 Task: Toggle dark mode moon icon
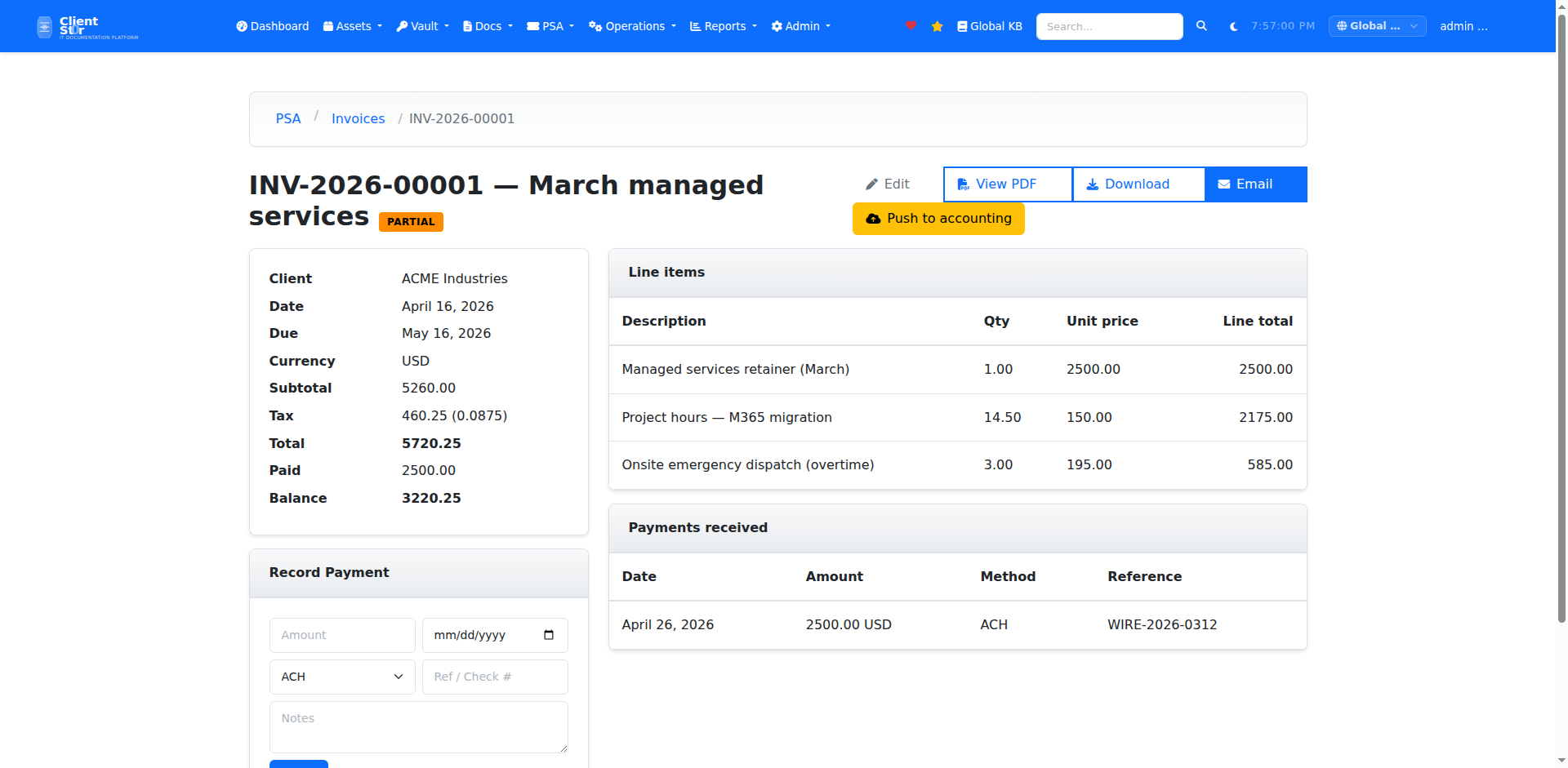pos(1233,26)
